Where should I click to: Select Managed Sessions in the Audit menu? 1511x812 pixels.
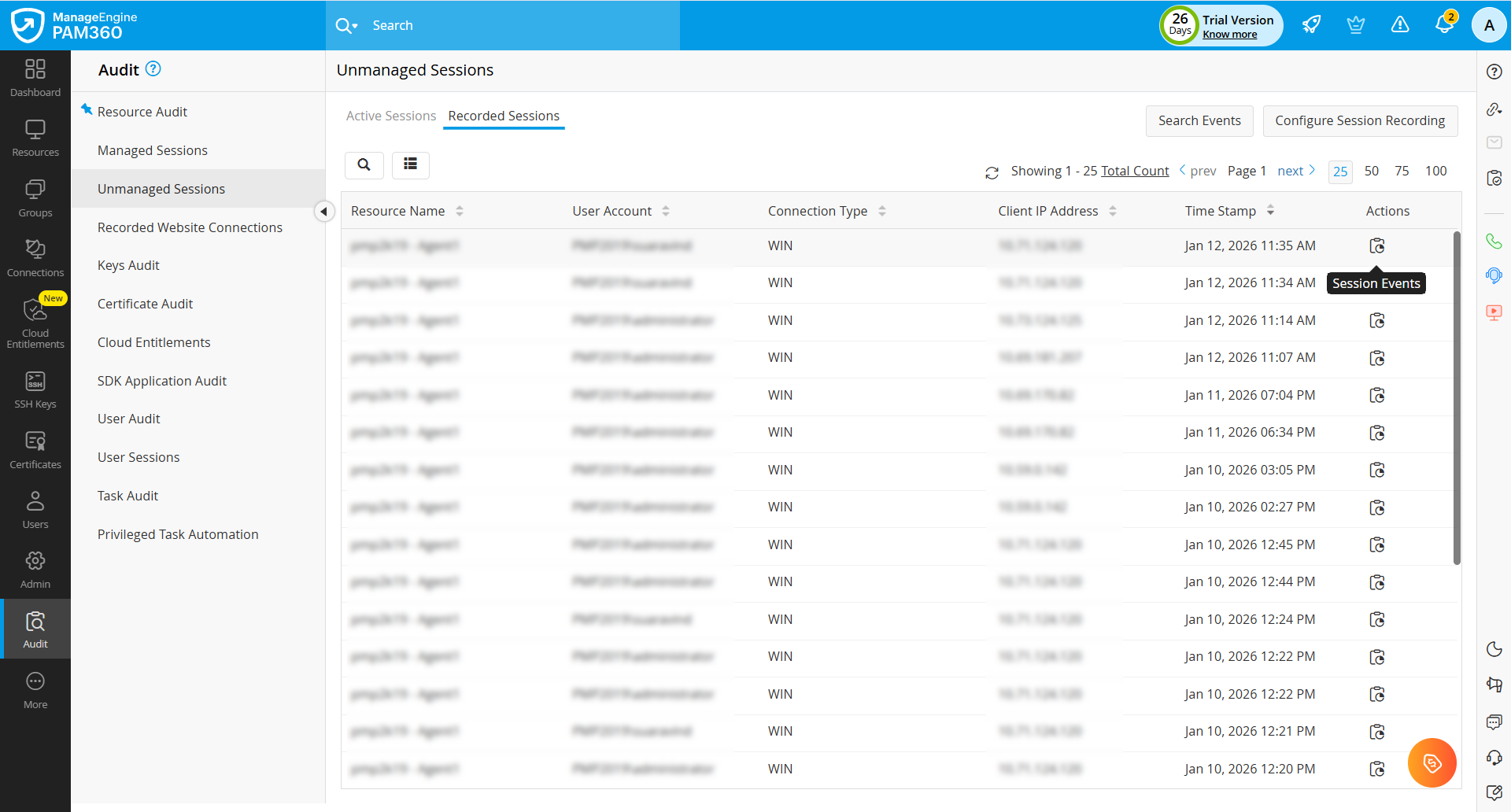point(153,150)
